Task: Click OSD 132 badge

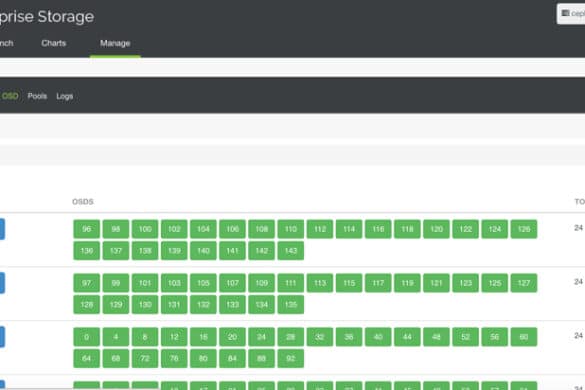Action: (x=203, y=305)
